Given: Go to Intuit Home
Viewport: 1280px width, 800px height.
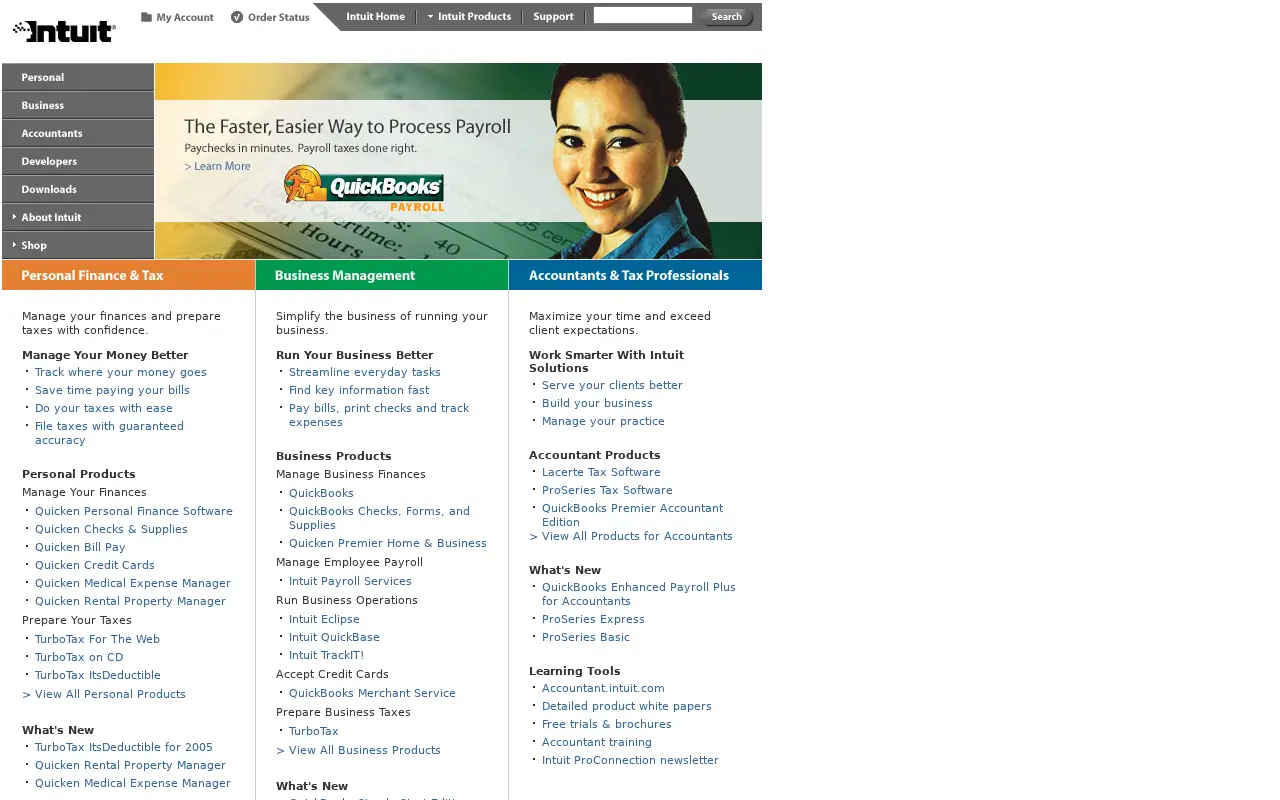Looking at the screenshot, I should [375, 16].
